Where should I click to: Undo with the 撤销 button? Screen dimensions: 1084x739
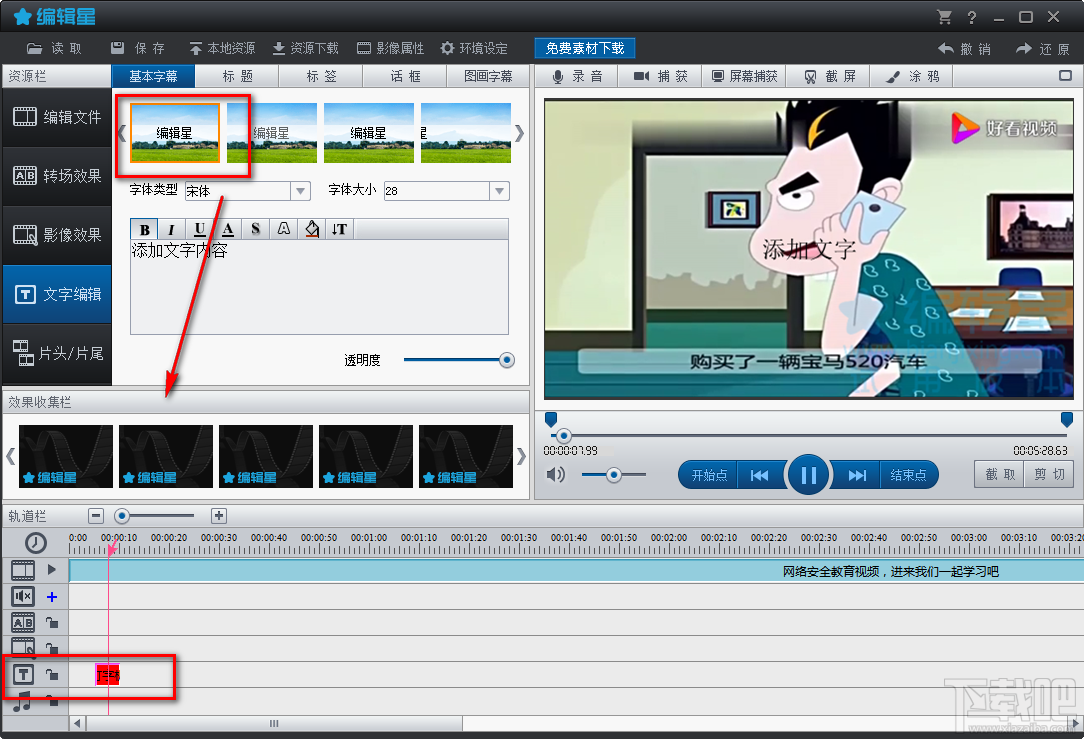coord(964,49)
